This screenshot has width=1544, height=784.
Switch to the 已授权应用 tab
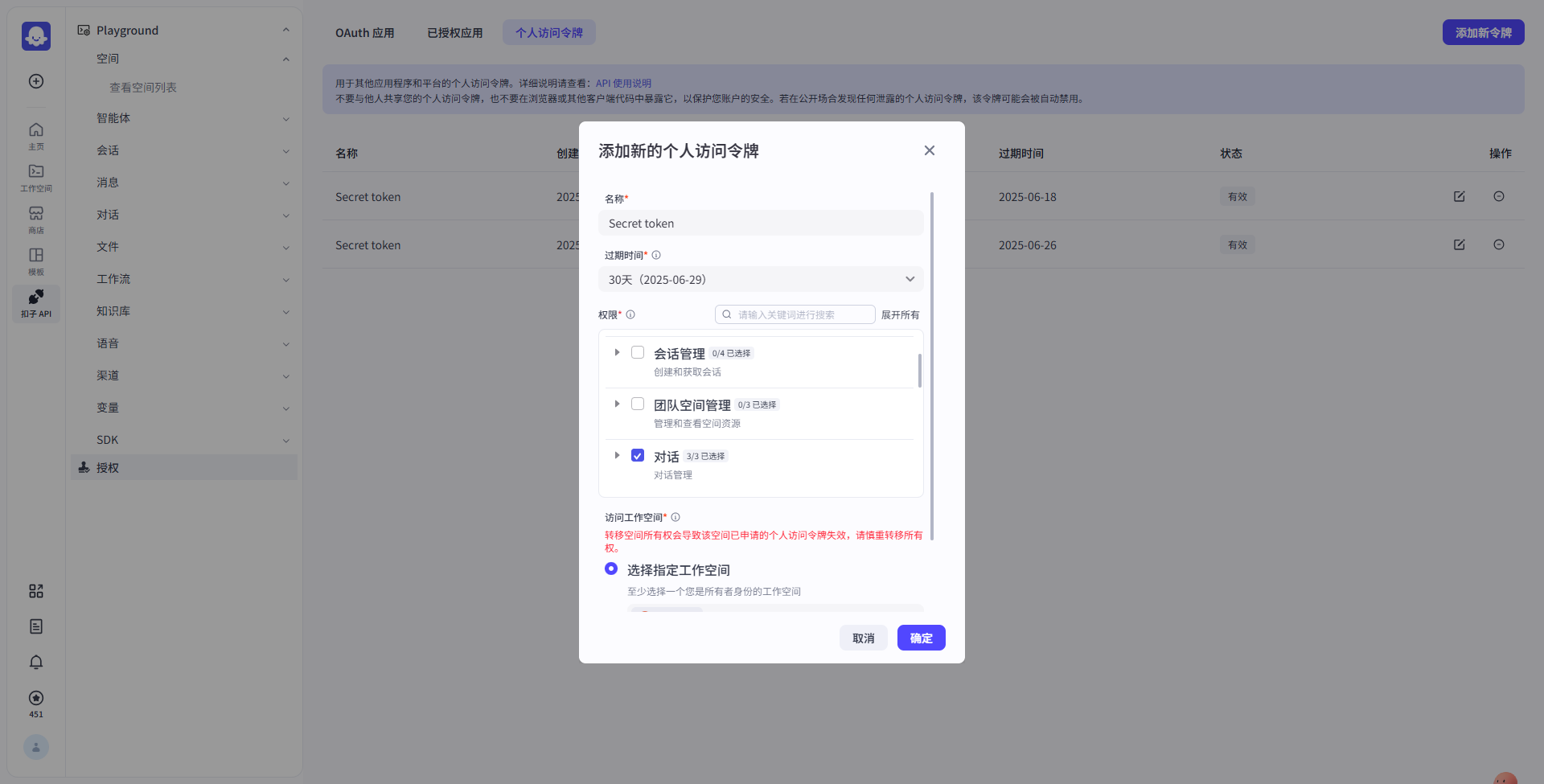pyautogui.click(x=454, y=33)
